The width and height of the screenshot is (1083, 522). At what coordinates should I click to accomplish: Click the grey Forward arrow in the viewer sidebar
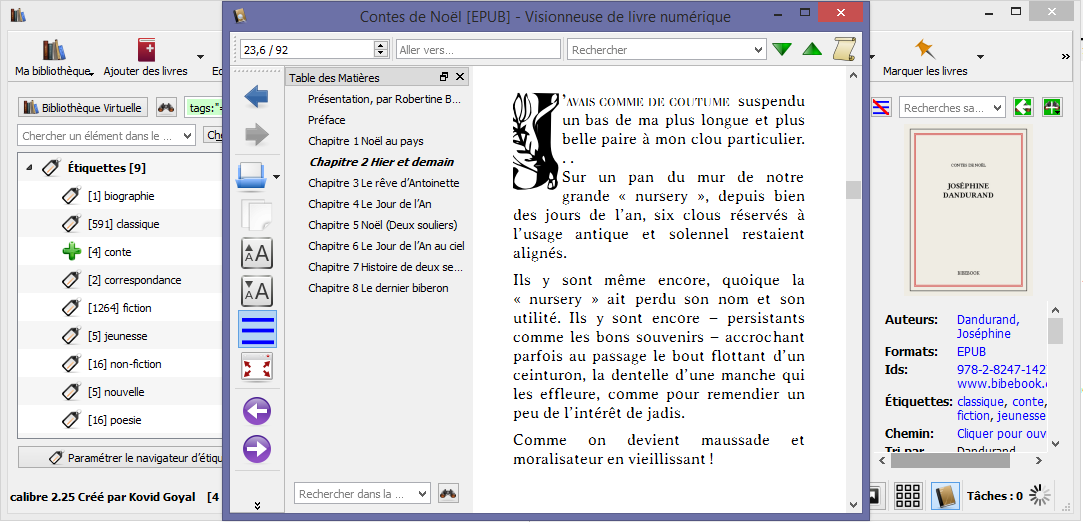[257, 135]
